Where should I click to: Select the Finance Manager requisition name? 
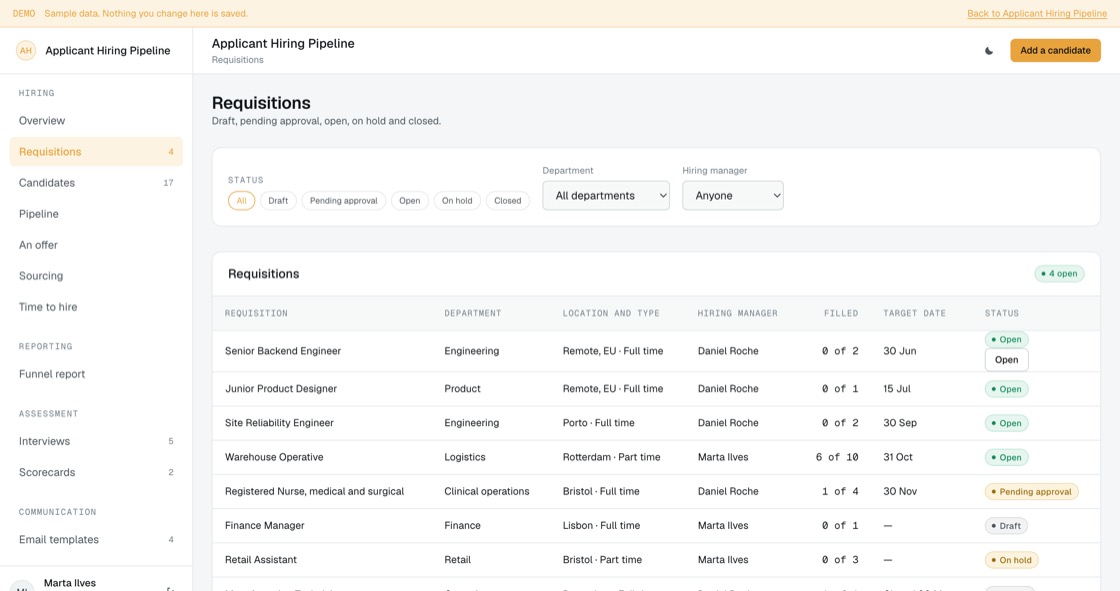265,526
